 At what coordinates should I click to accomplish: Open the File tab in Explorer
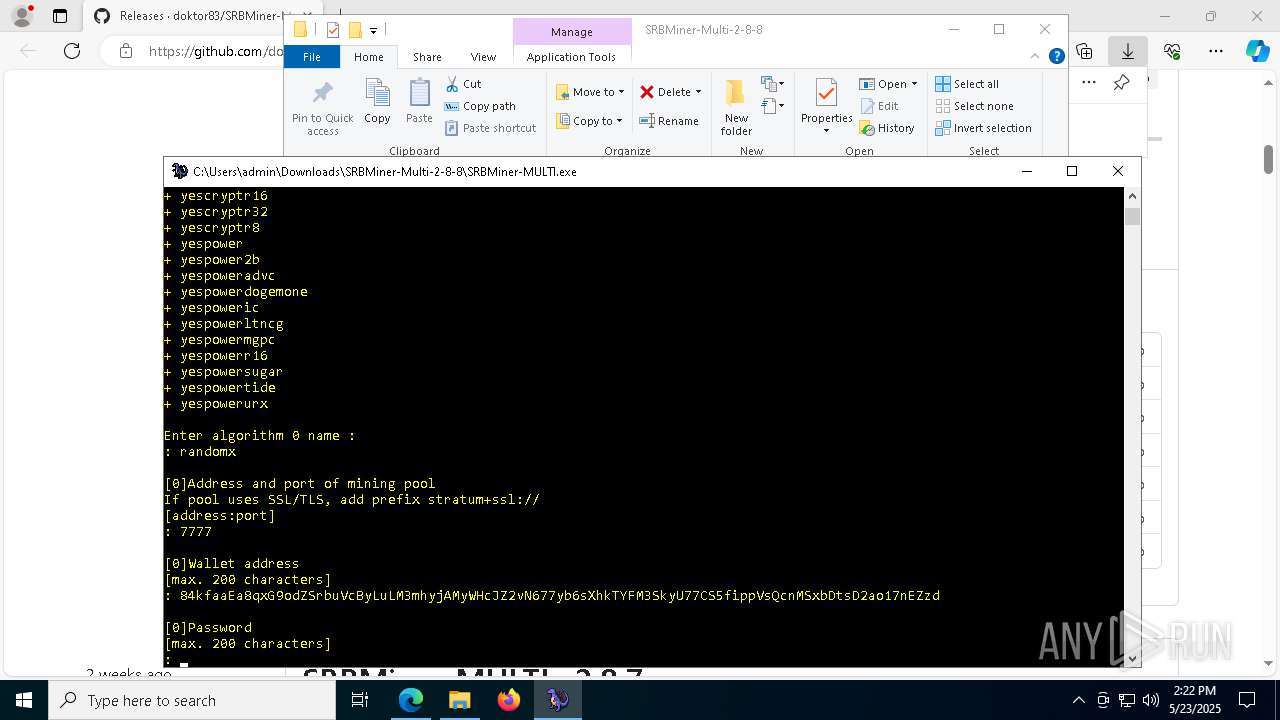(x=312, y=57)
